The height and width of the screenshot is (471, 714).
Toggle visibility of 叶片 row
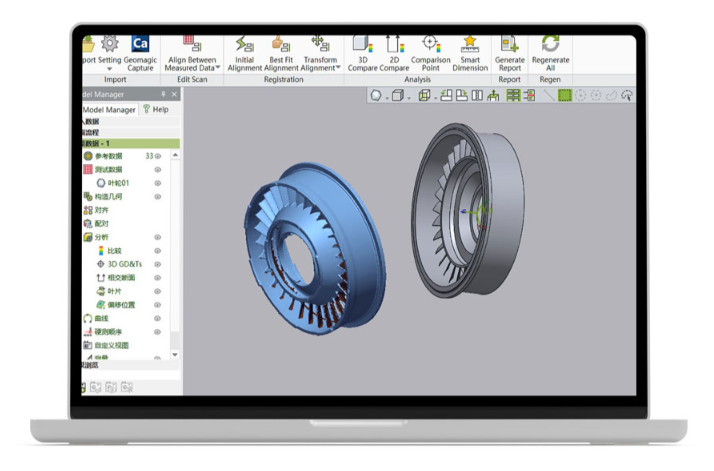158,292
